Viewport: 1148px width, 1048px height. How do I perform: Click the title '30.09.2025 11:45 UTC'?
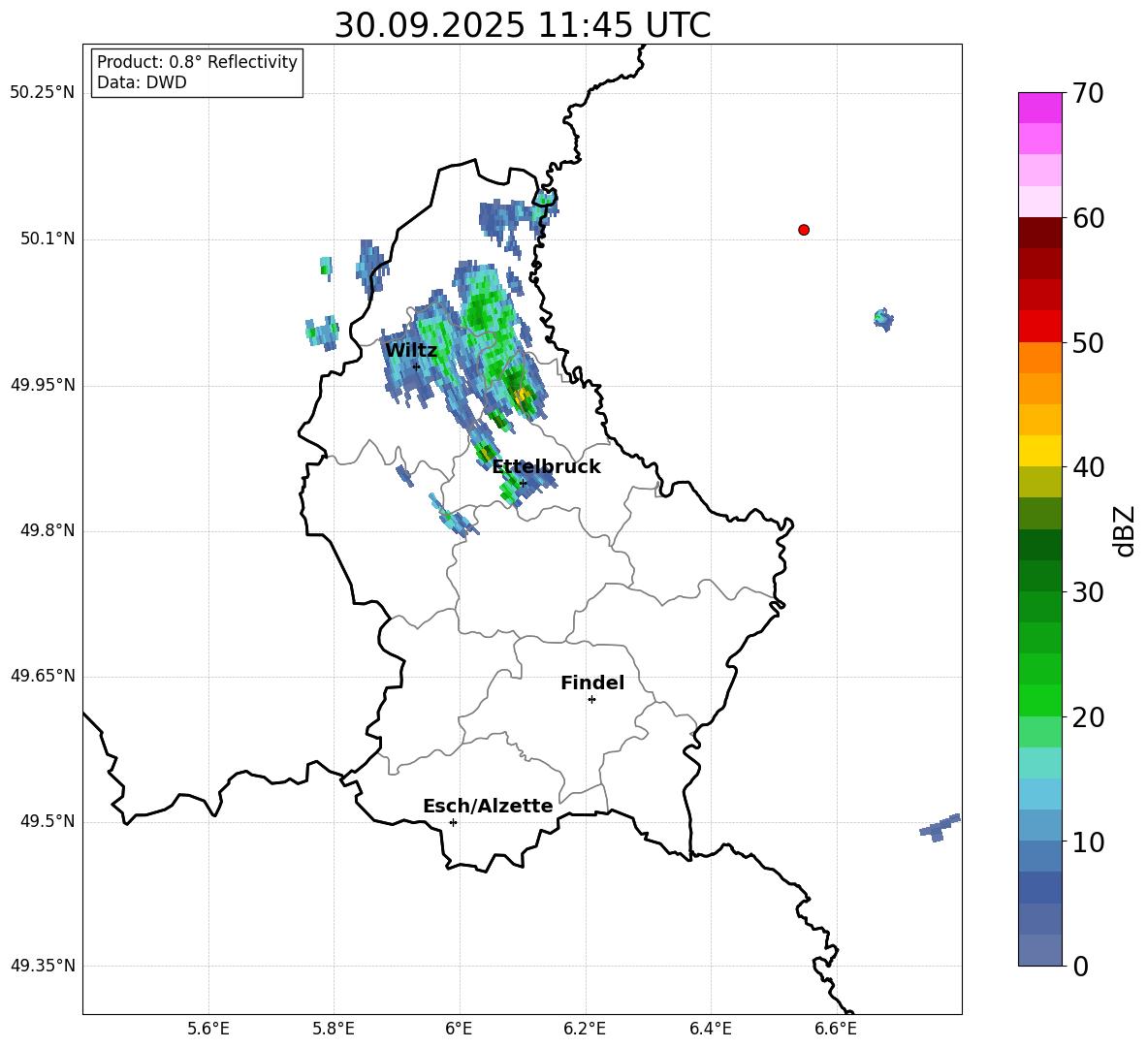(522, 25)
